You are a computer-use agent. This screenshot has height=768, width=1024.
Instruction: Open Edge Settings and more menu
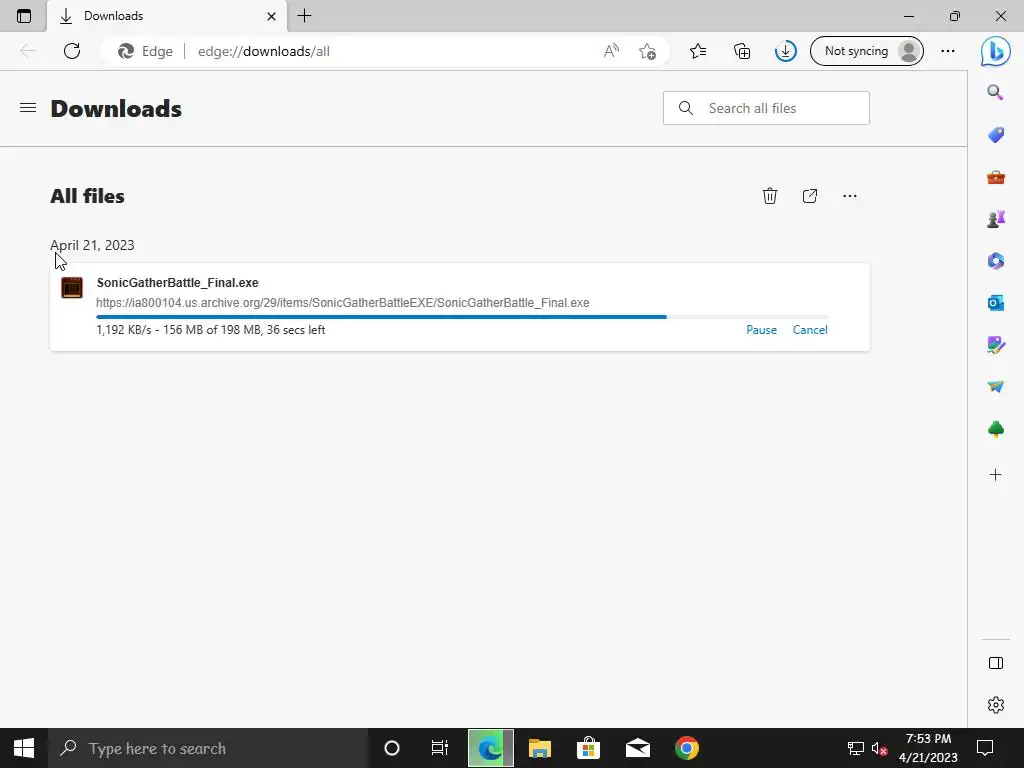coord(948,51)
